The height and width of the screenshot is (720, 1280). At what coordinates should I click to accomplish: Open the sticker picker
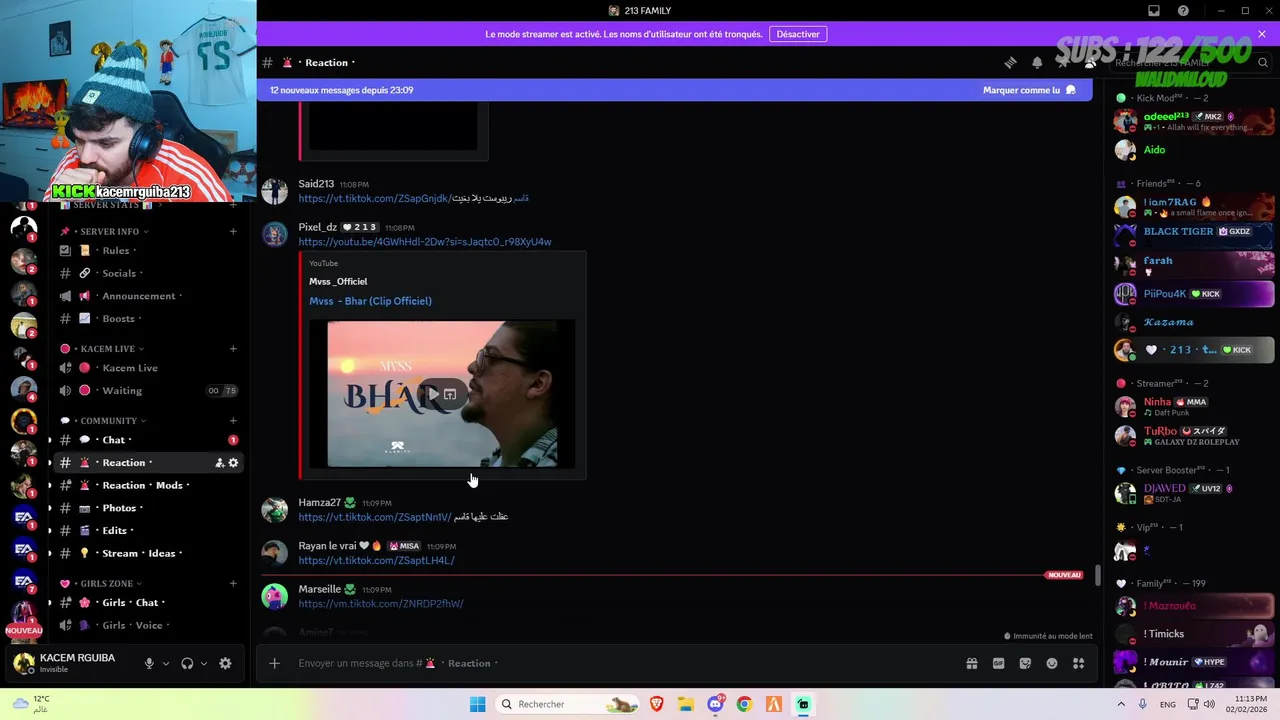tap(1025, 663)
